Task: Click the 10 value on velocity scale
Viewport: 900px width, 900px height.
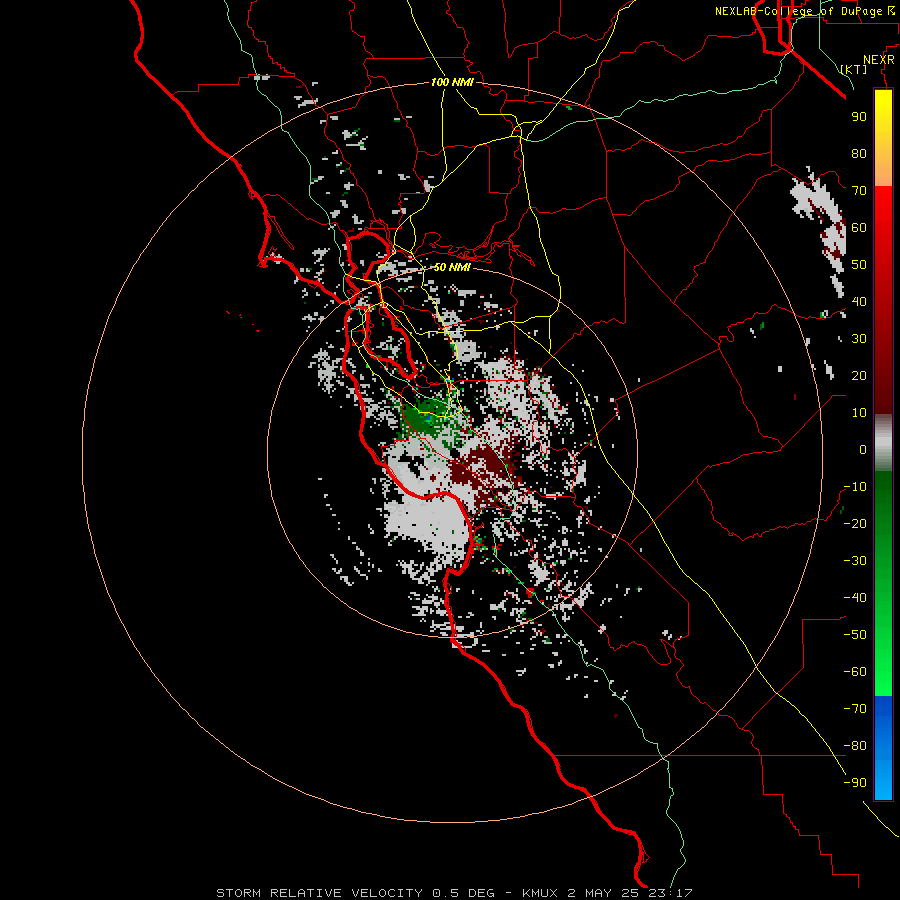Action: coord(859,413)
